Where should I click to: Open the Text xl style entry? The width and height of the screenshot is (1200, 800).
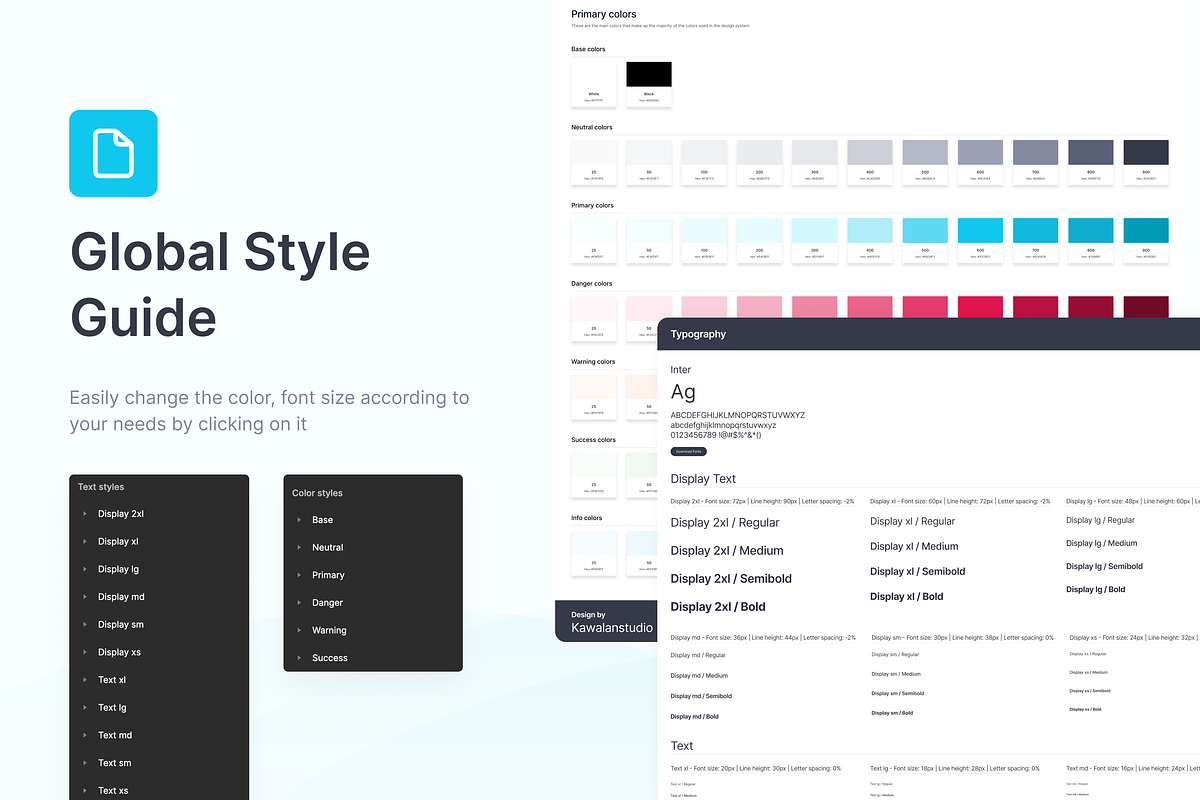click(111, 680)
